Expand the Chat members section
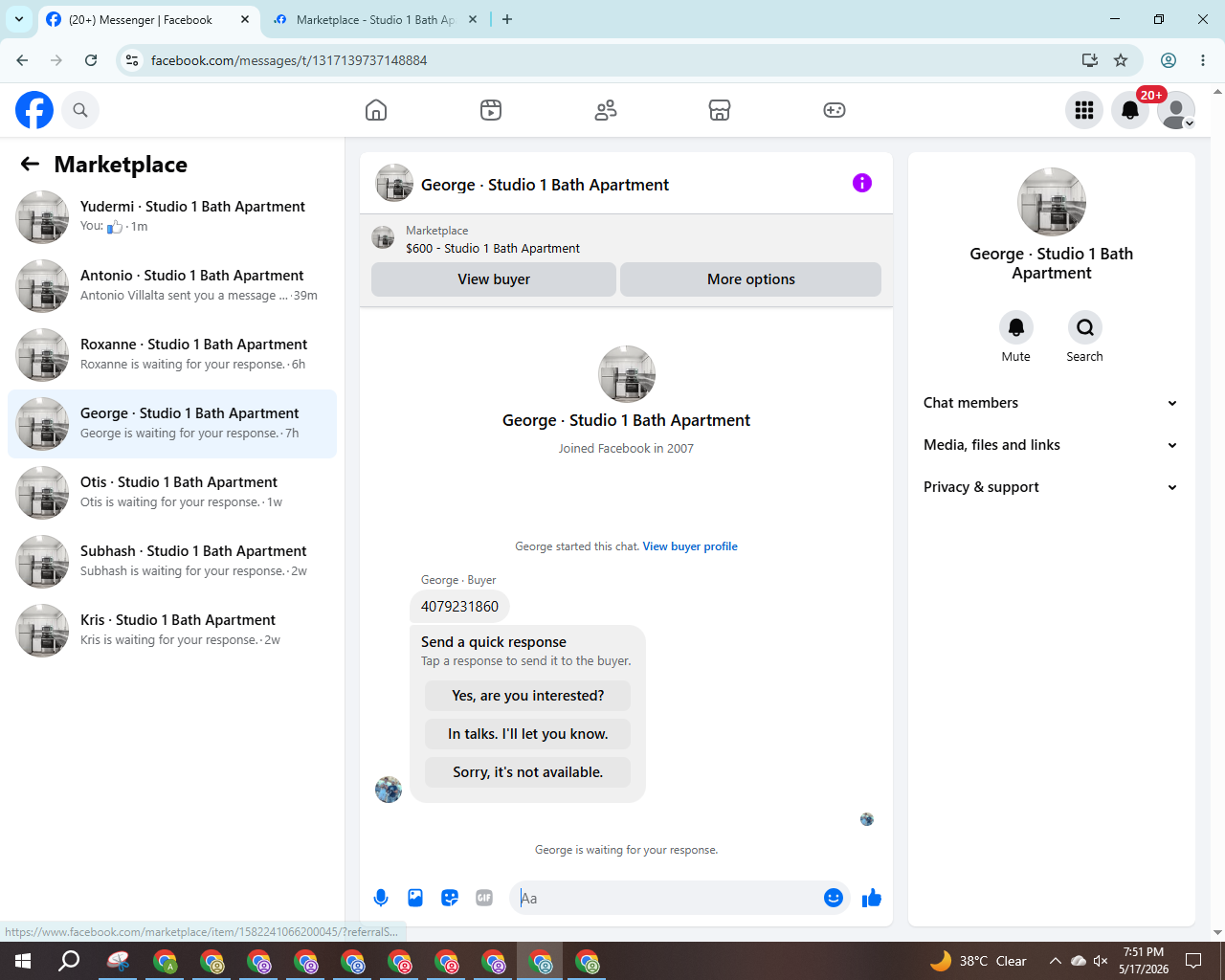This screenshot has width=1225, height=980. (1051, 403)
